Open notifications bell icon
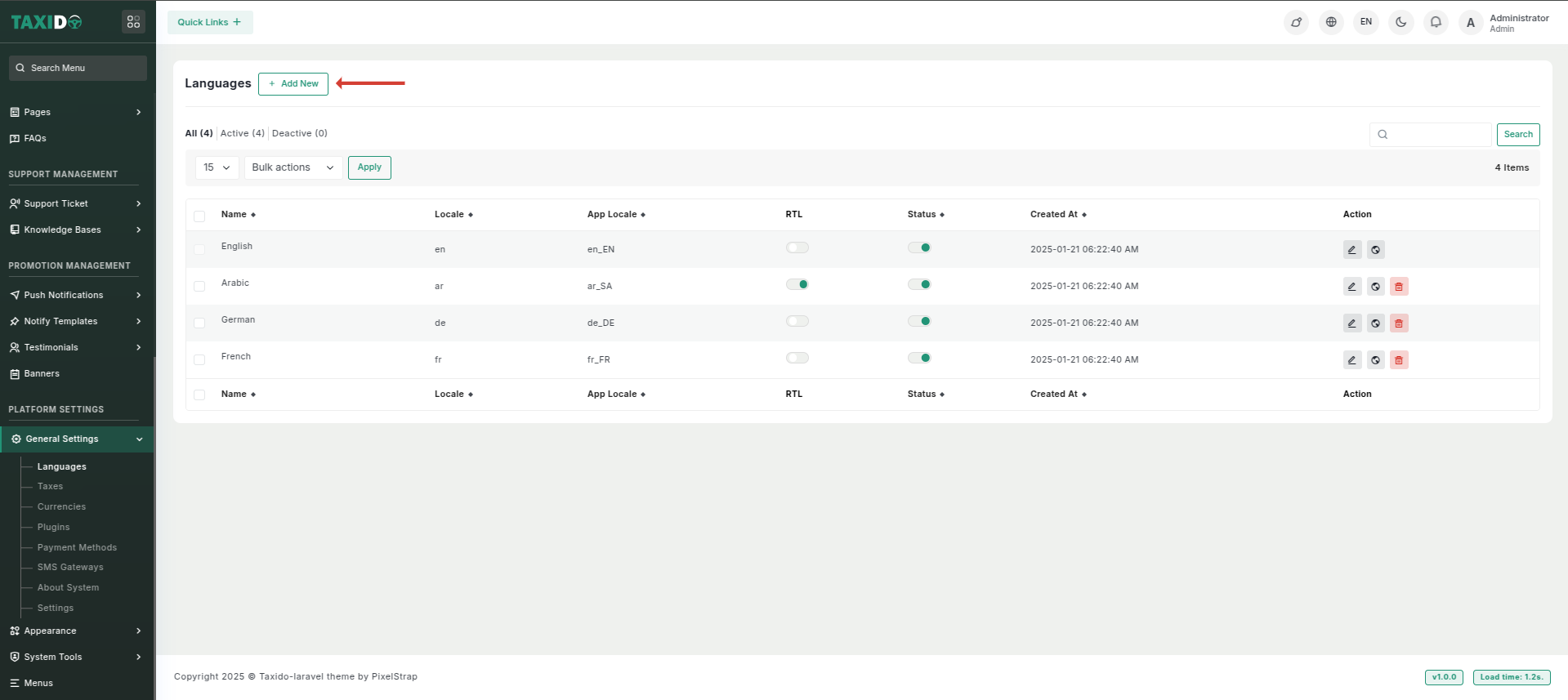 [x=1435, y=22]
